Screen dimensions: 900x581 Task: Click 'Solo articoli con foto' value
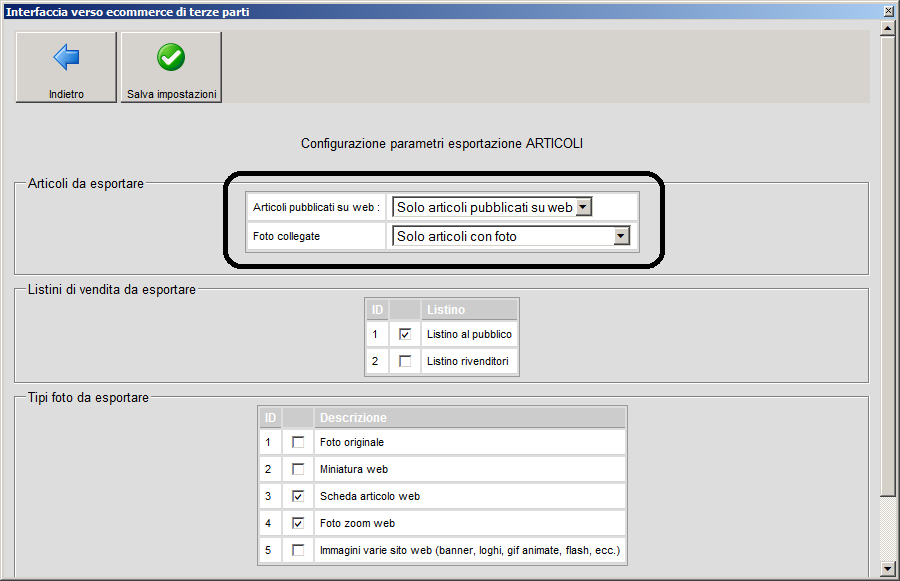[x=456, y=236]
